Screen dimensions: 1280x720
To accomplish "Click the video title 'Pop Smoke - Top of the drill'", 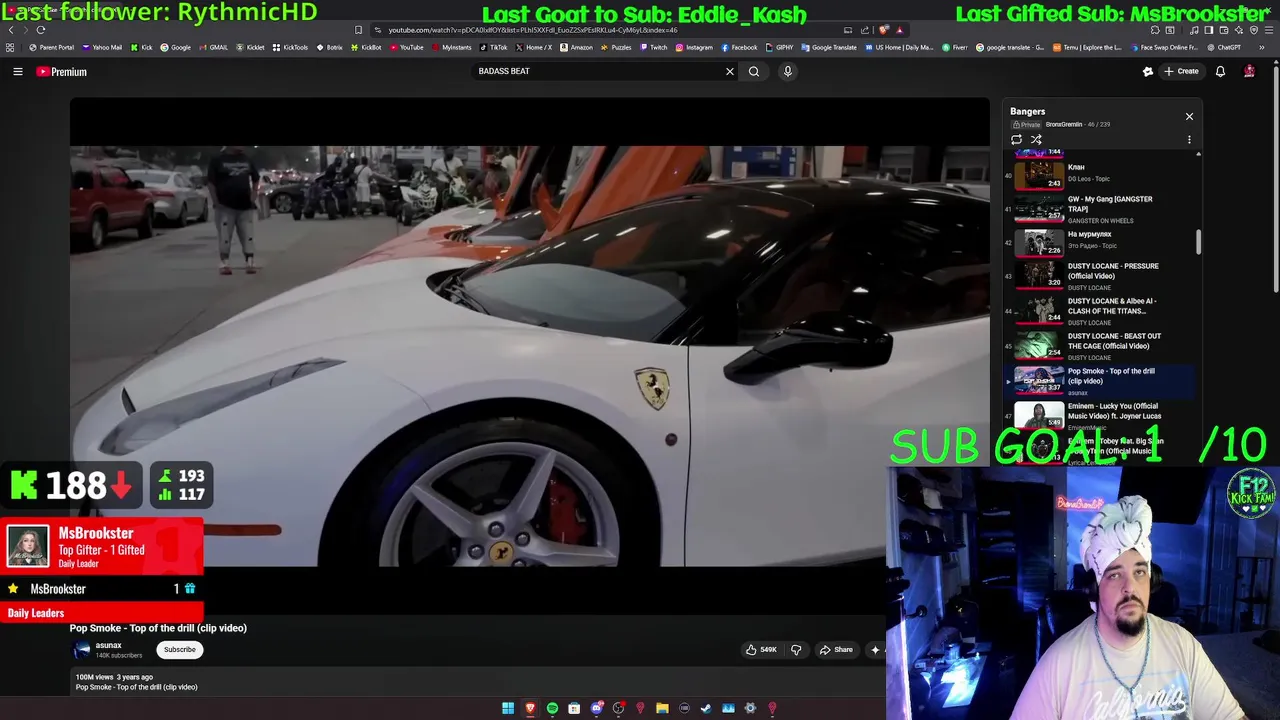I will pyautogui.click(x=158, y=628).
